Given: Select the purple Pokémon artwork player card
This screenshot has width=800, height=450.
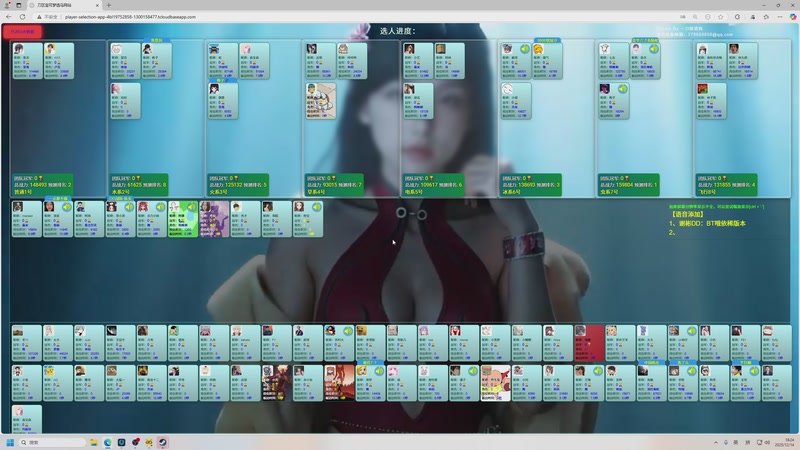Looking at the screenshot, I should (214, 219).
